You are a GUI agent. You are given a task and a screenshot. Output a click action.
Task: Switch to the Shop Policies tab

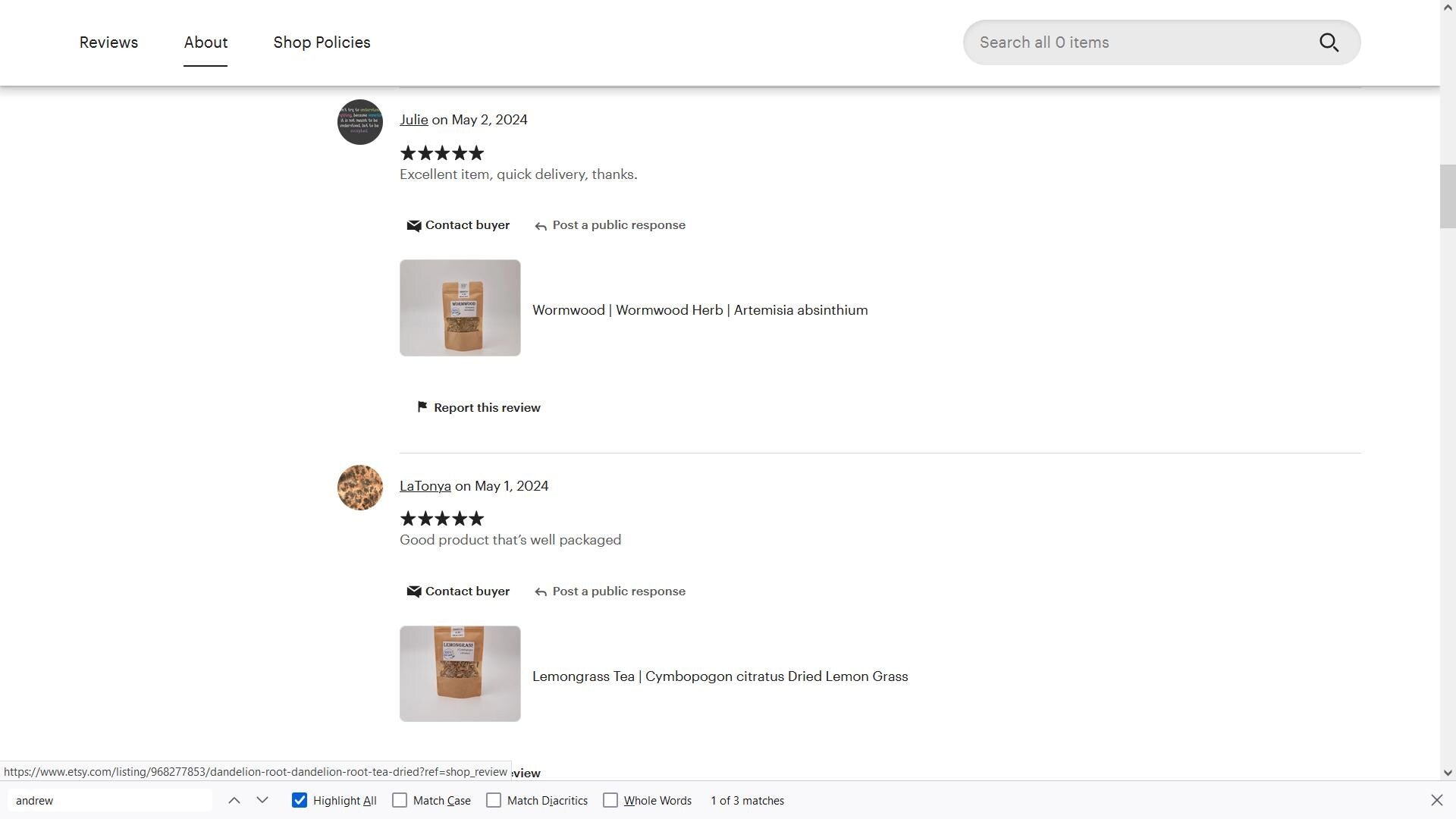[322, 42]
